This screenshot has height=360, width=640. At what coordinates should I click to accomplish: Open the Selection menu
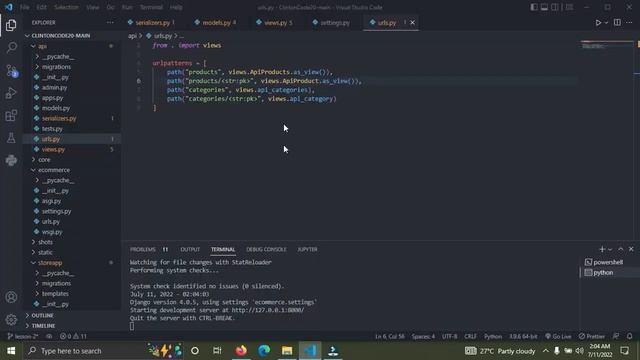[x=66, y=7]
